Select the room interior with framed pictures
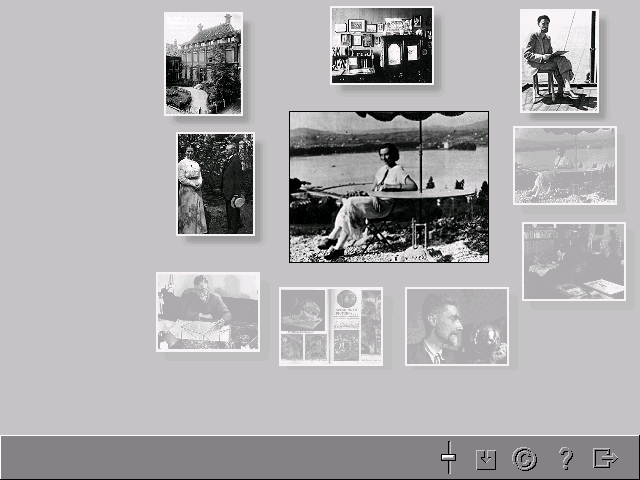The width and height of the screenshot is (640, 480). (x=382, y=45)
